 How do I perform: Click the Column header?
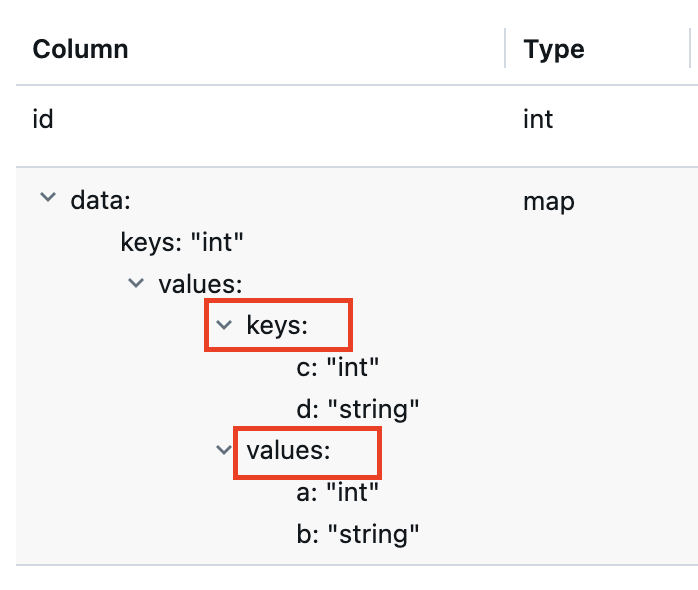click(81, 49)
